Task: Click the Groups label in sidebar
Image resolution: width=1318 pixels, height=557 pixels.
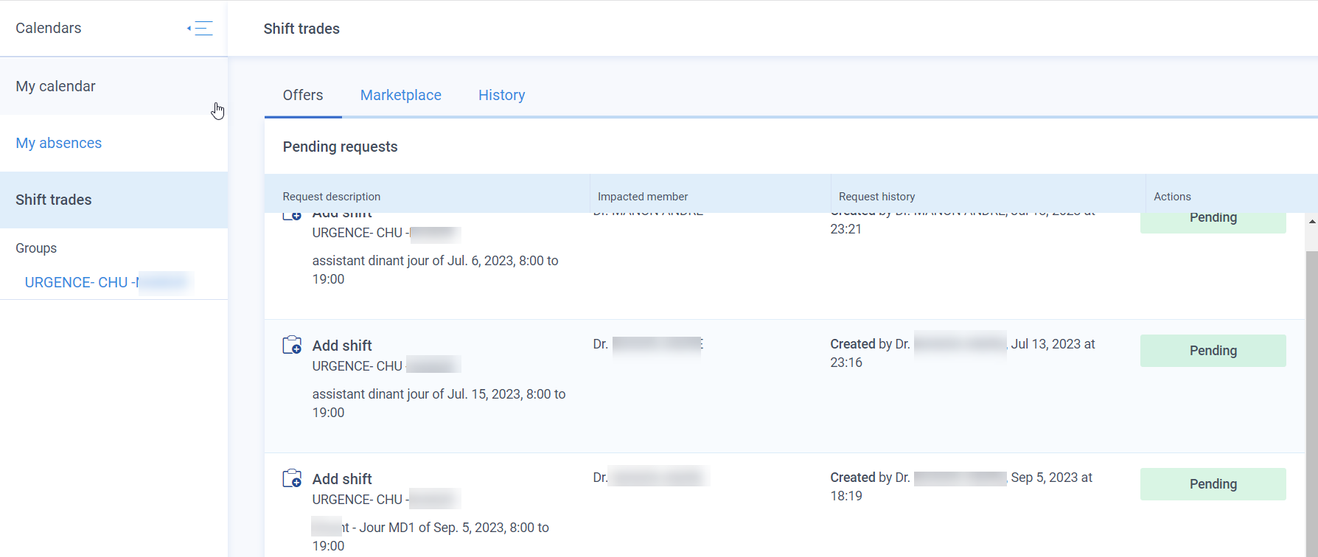Action: click(36, 248)
